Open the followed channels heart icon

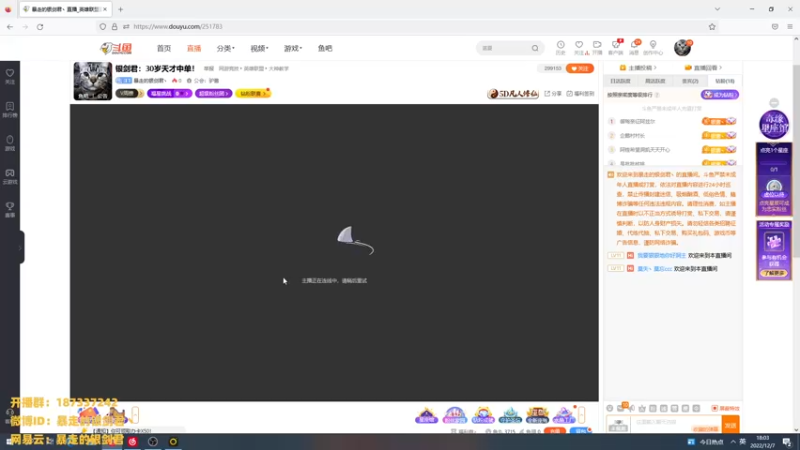click(579, 47)
